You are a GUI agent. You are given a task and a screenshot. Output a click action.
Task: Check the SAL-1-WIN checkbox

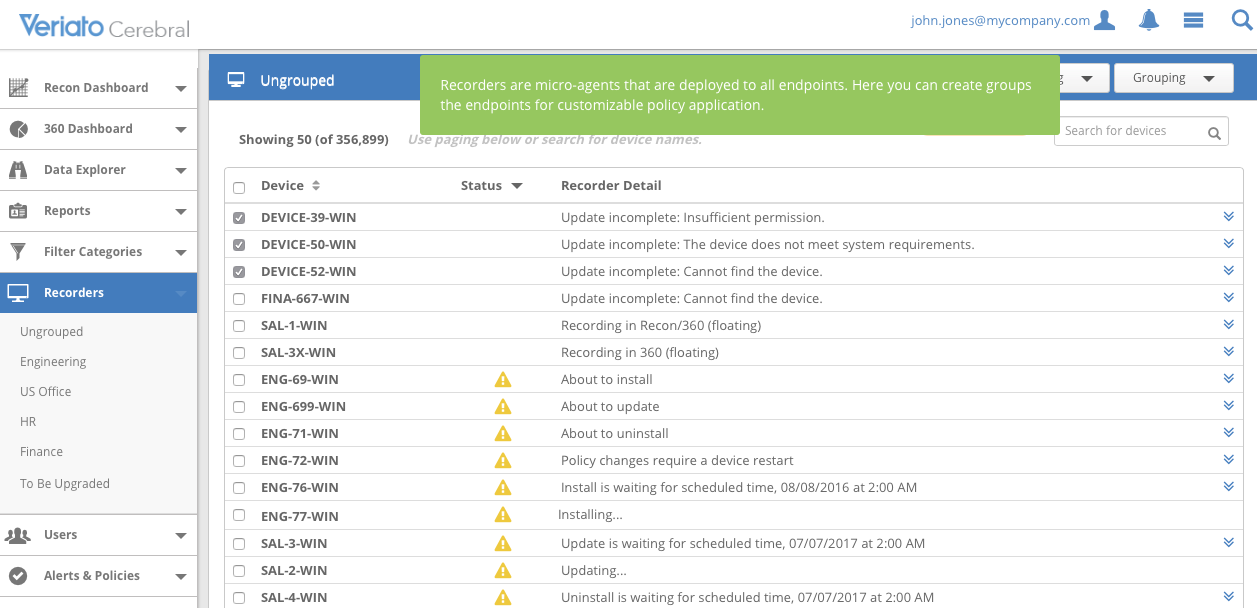(239, 326)
